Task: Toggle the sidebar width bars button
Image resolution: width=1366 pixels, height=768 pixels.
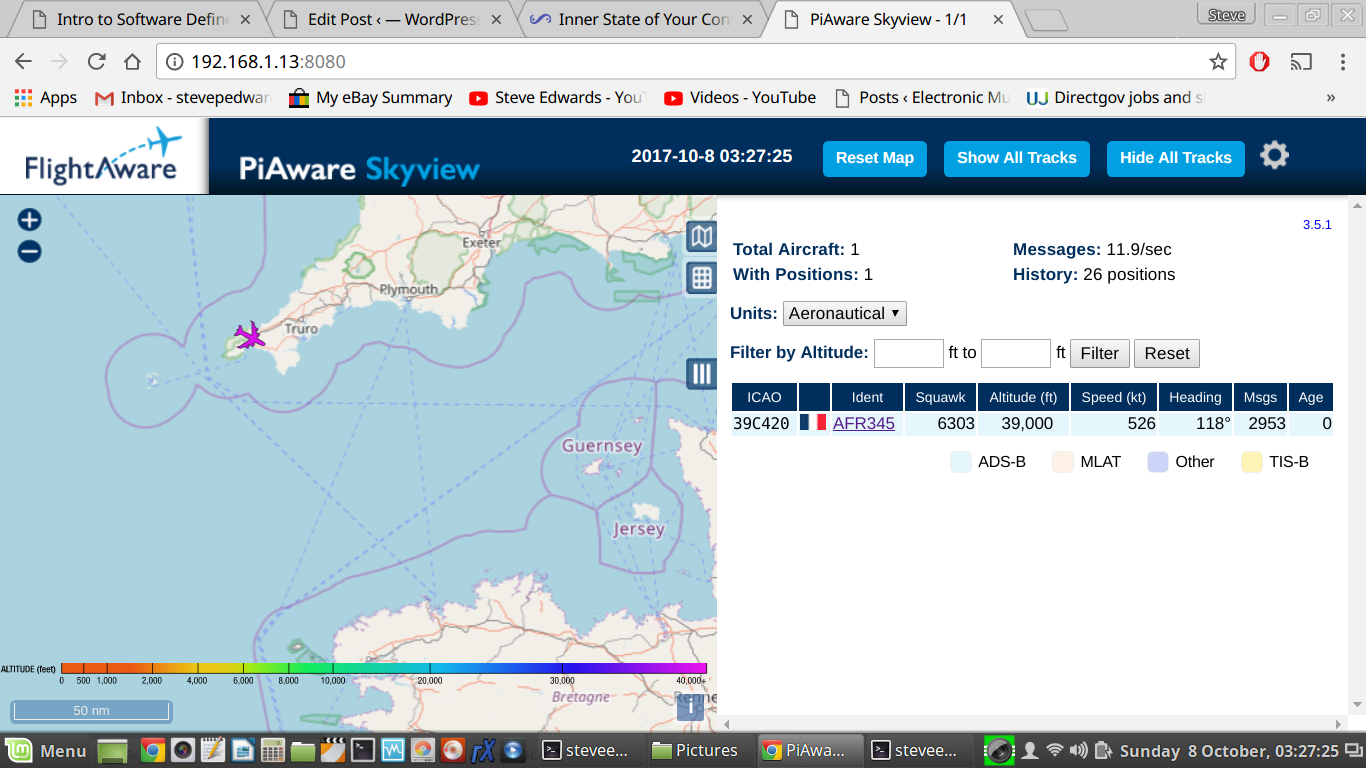Action: point(702,374)
